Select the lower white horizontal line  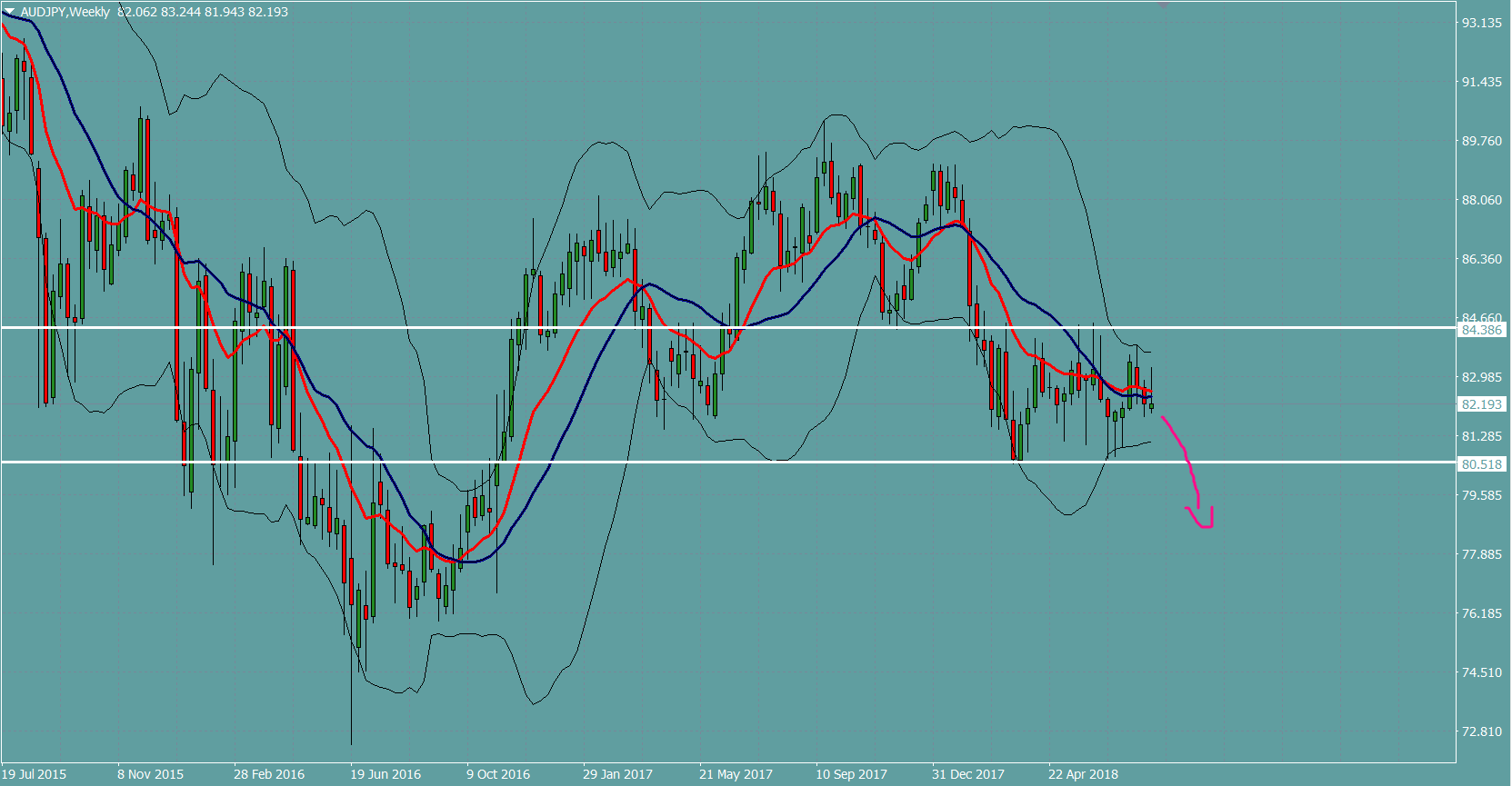tap(727, 463)
